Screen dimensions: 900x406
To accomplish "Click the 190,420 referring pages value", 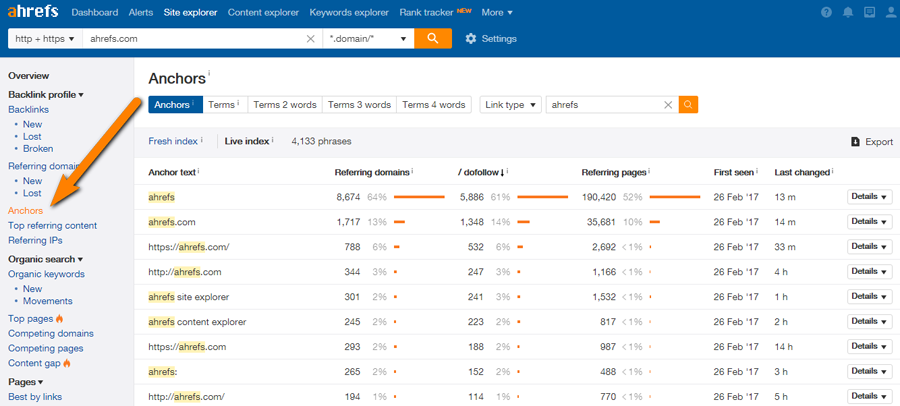I will click(599, 197).
